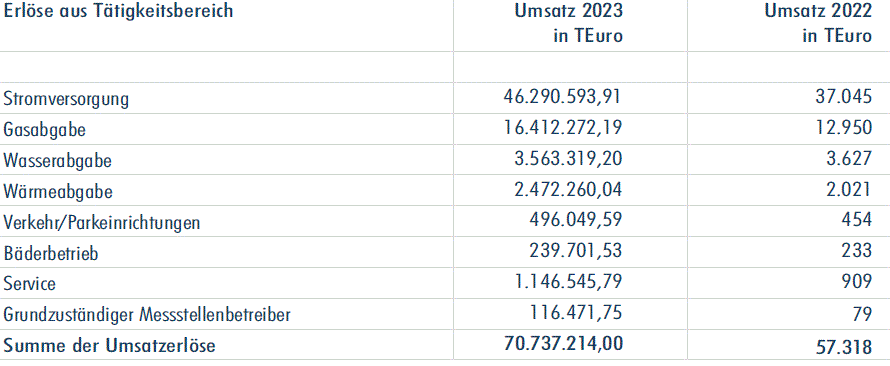This screenshot has width=890, height=366.
Task: Click the Service row label
Action: coord(30,283)
